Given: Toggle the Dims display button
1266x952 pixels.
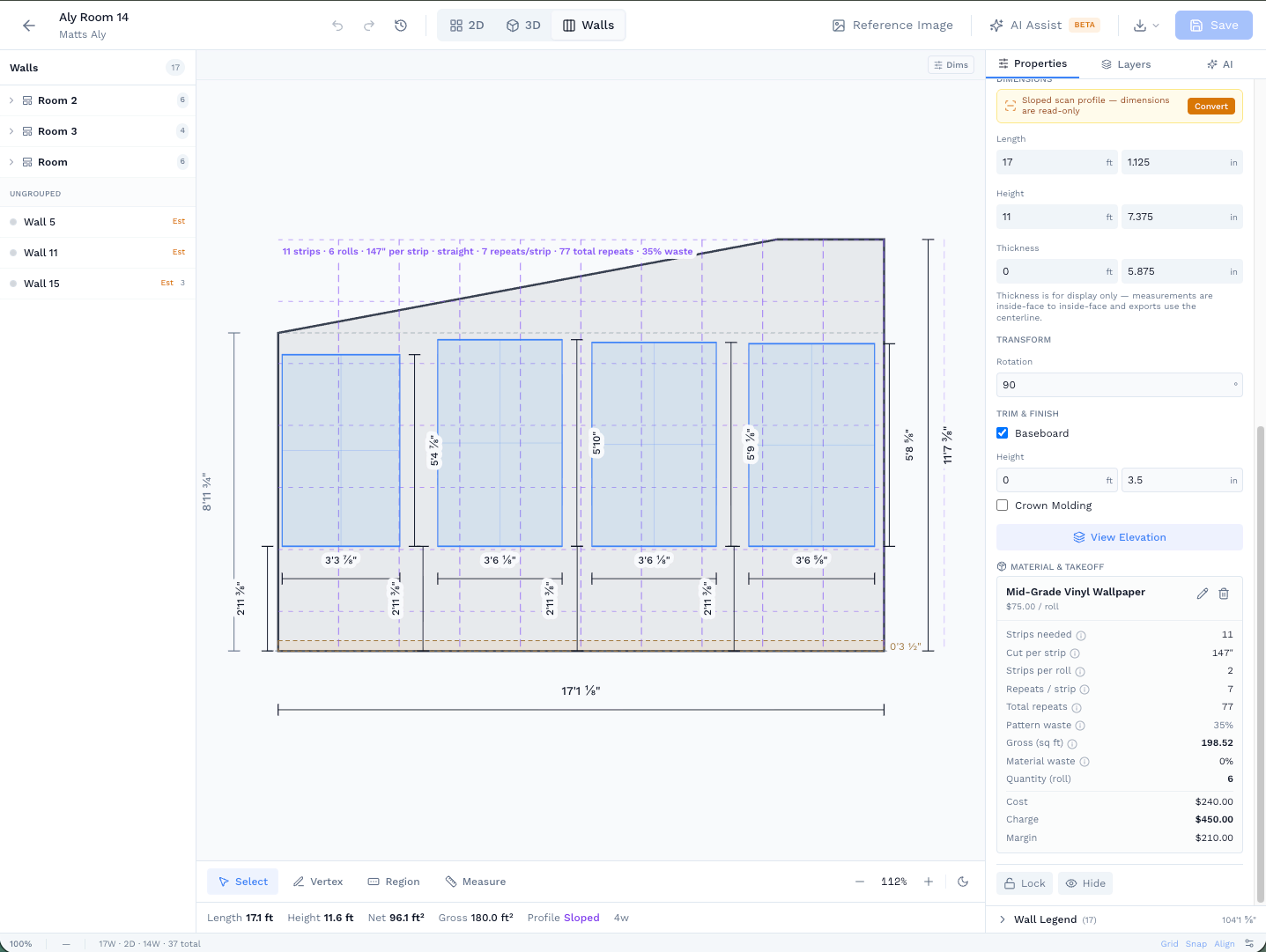Looking at the screenshot, I should coord(951,65).
